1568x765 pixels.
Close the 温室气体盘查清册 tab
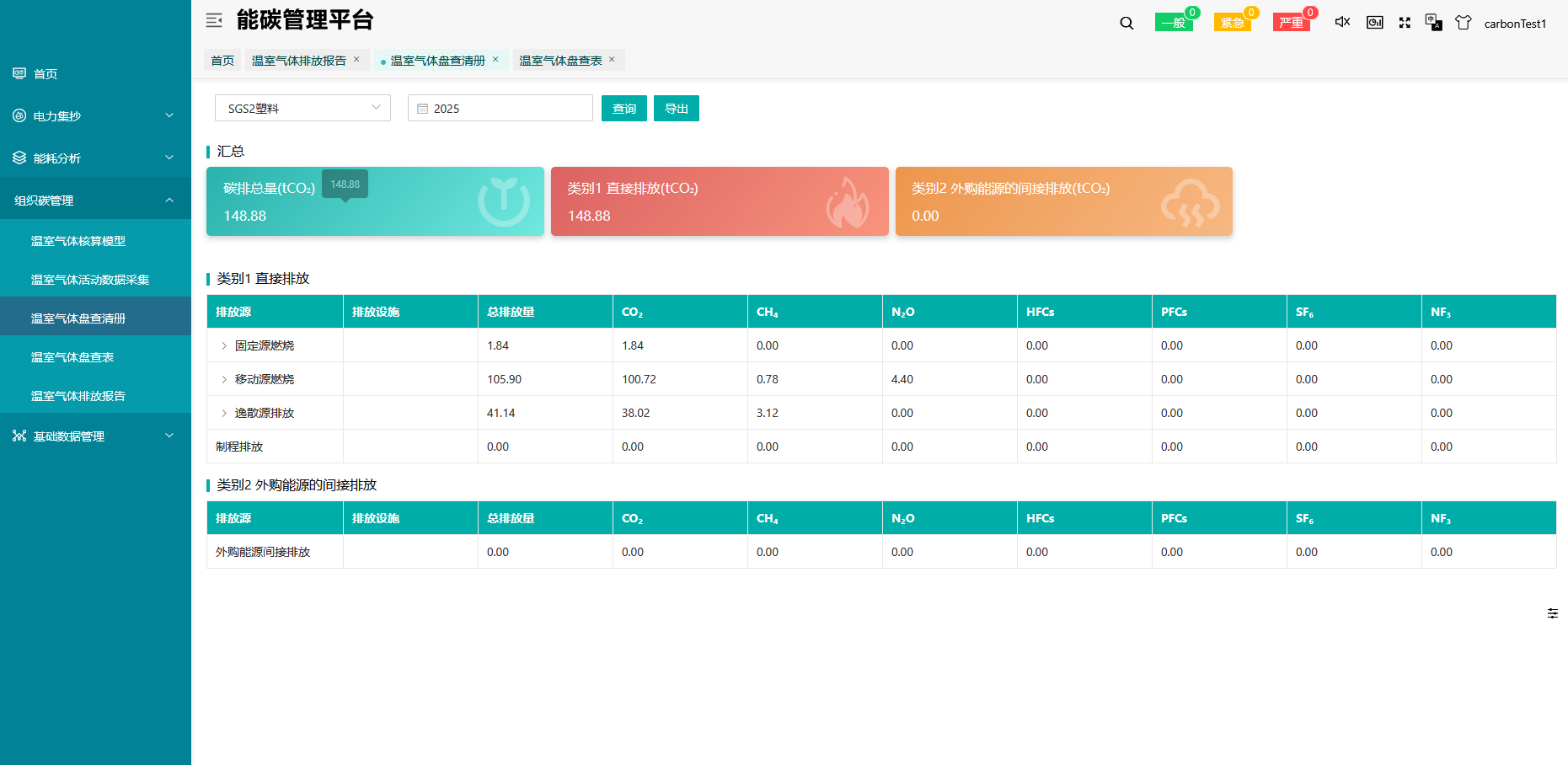click(x=495, y=59)
